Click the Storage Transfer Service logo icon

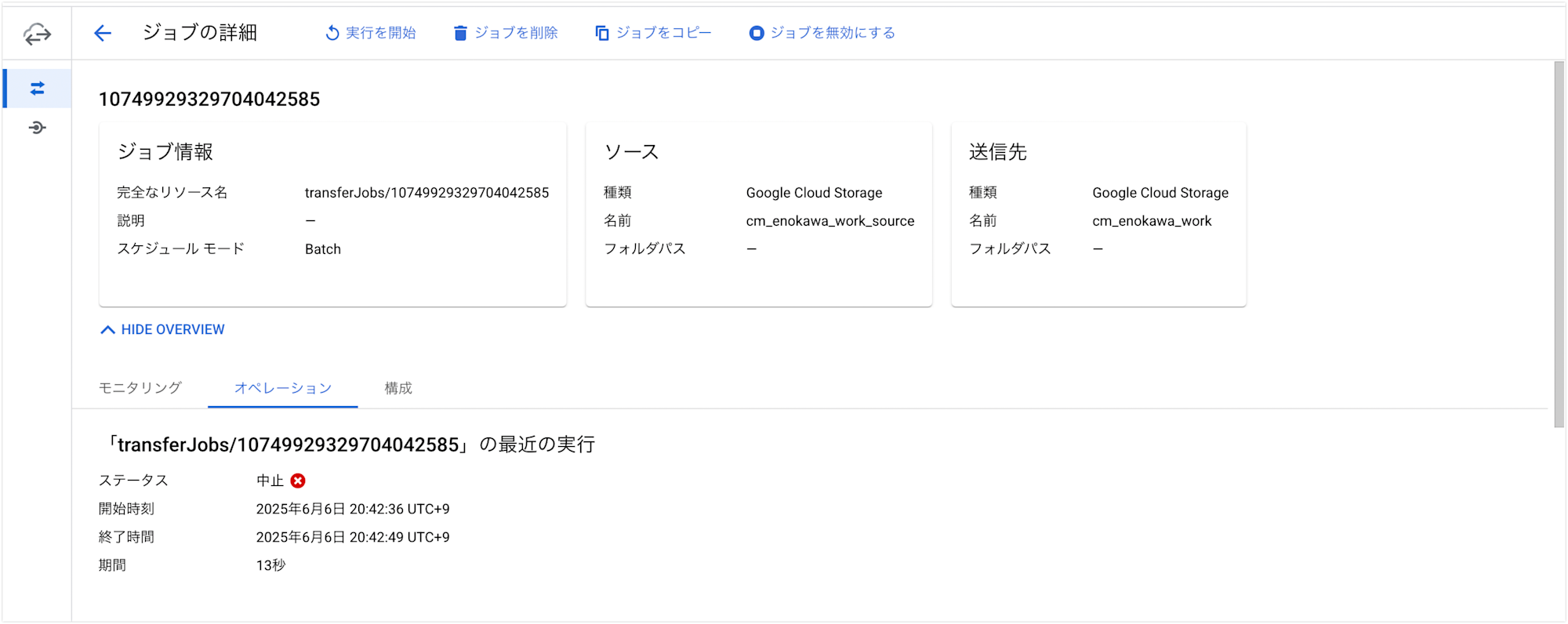point(37,34)
